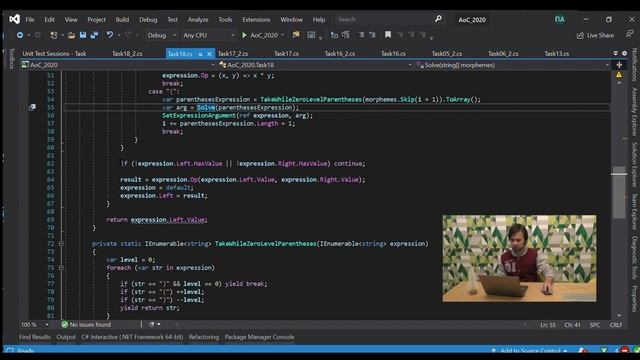Viewport: 640px width, 360px height.
Task: Open the Extensions menu
Action: point(256,20)
